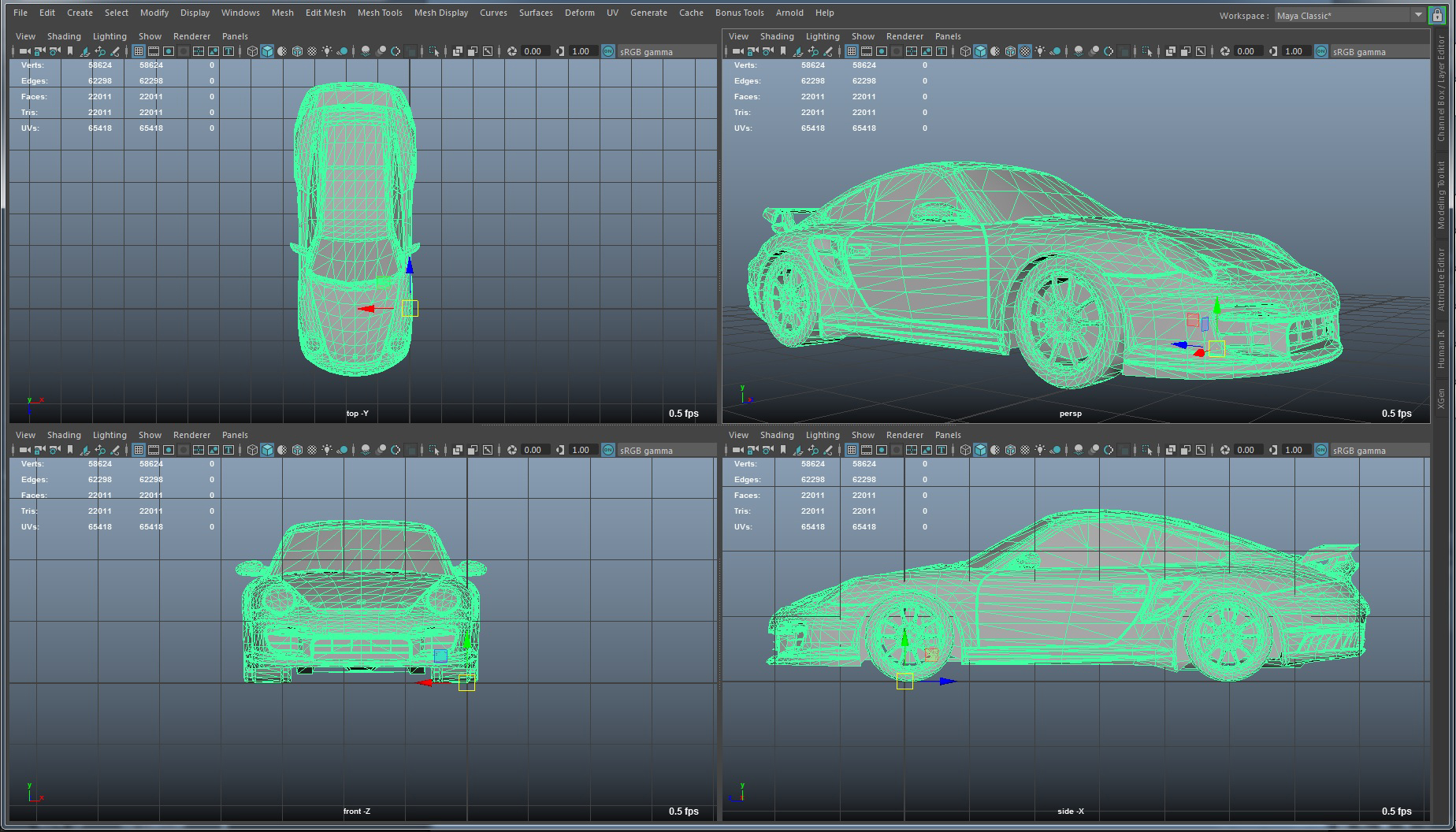Click Wireframe icon in side view panel

pyautogui.click(x=965, y=450)
